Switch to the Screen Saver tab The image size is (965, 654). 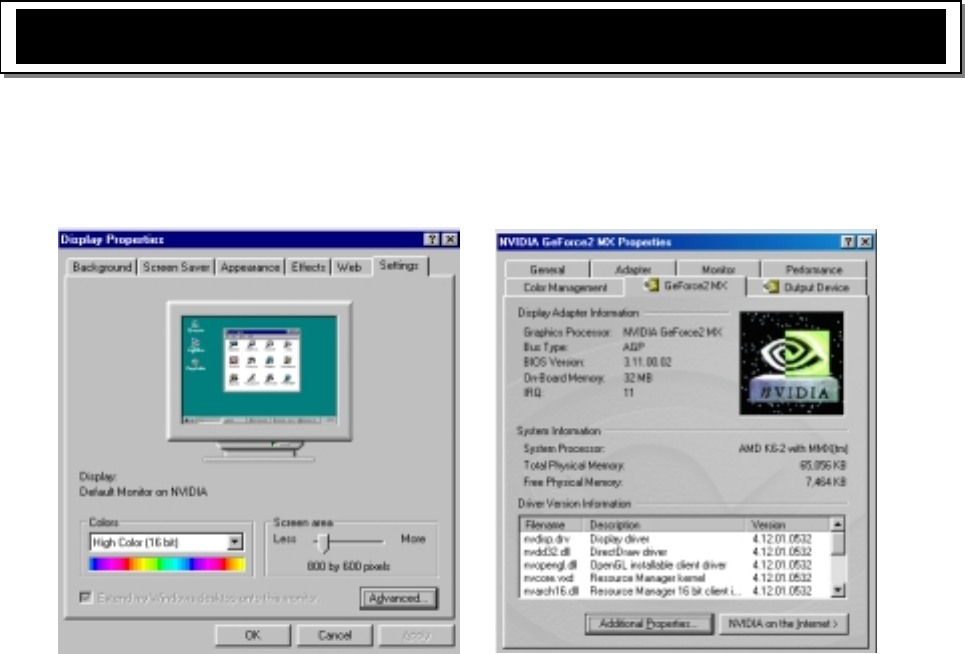(x=176, y=267)
